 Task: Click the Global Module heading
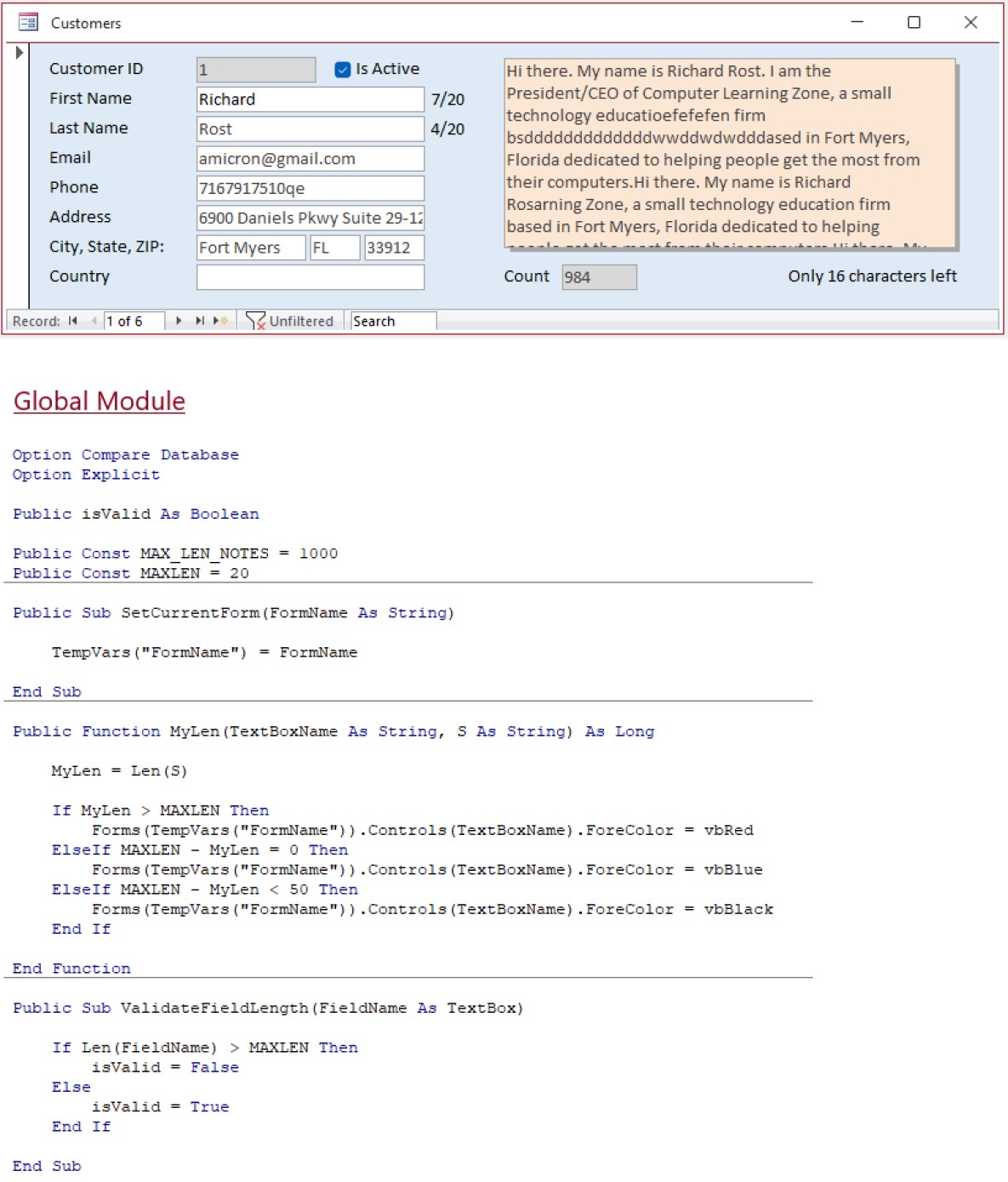(x=98, y=401)
